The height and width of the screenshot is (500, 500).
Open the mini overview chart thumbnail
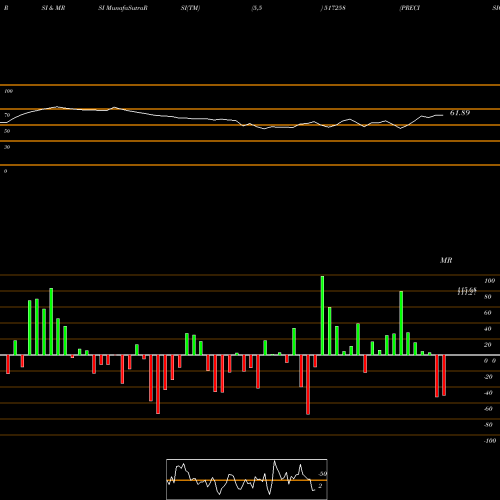247,479
